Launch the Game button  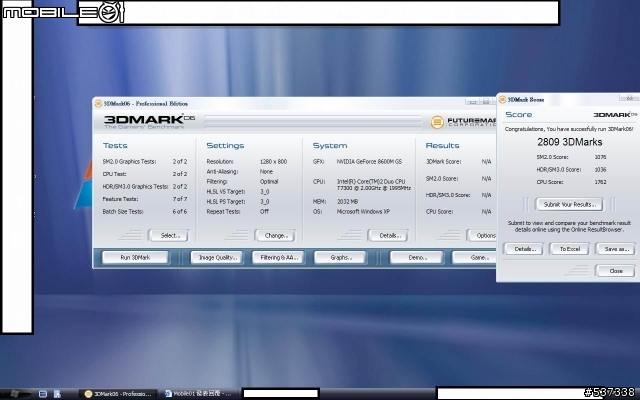click(475, 258)
